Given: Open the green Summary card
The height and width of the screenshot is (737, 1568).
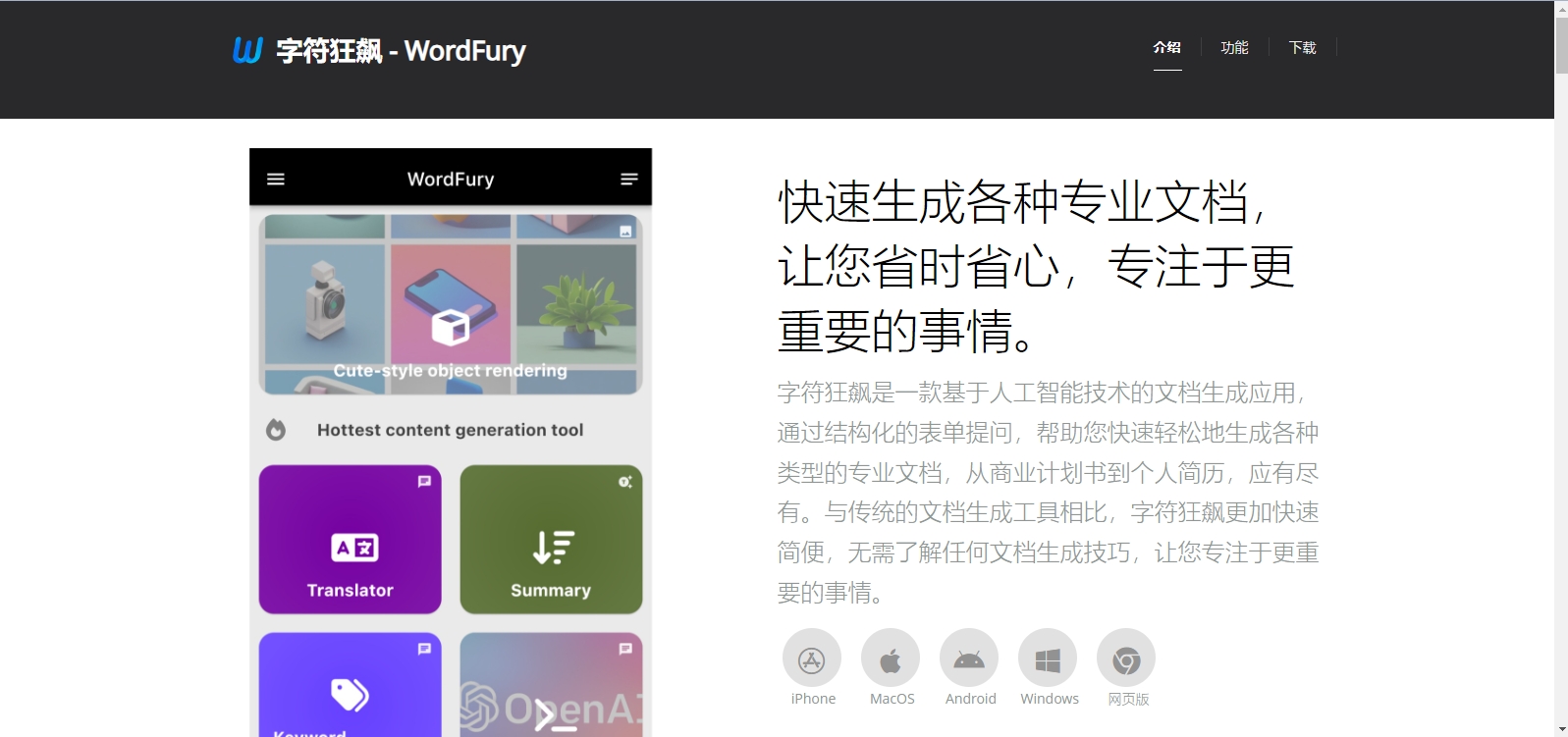Looking at the screenshot, I should pos(551,539).
